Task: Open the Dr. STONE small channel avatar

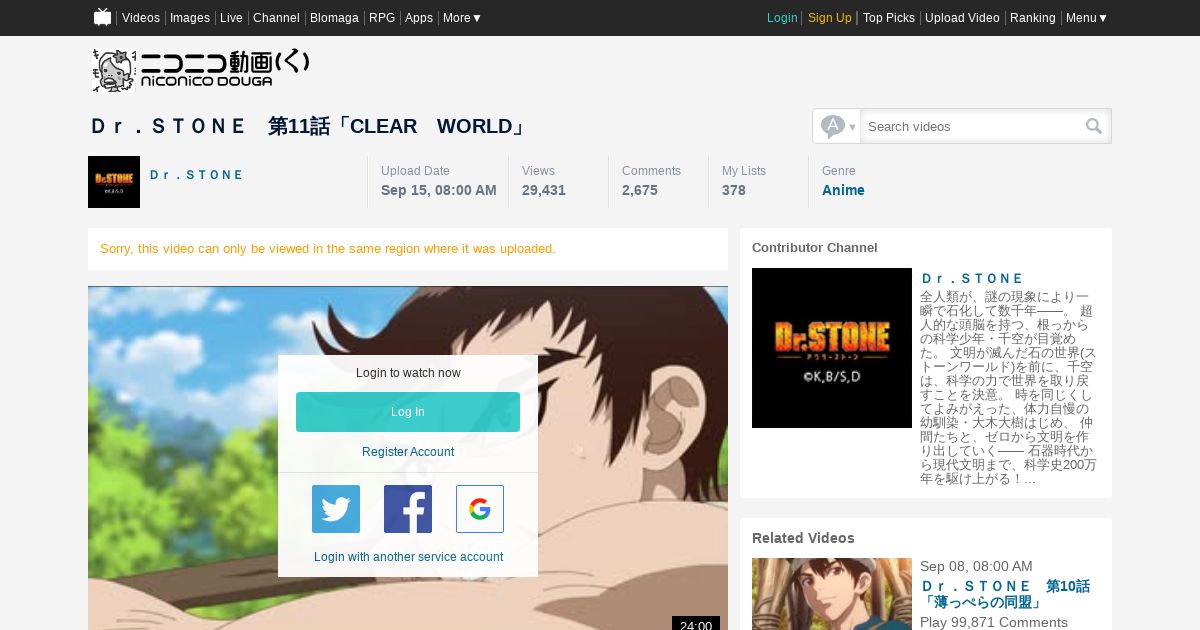Action: point(114,182)
